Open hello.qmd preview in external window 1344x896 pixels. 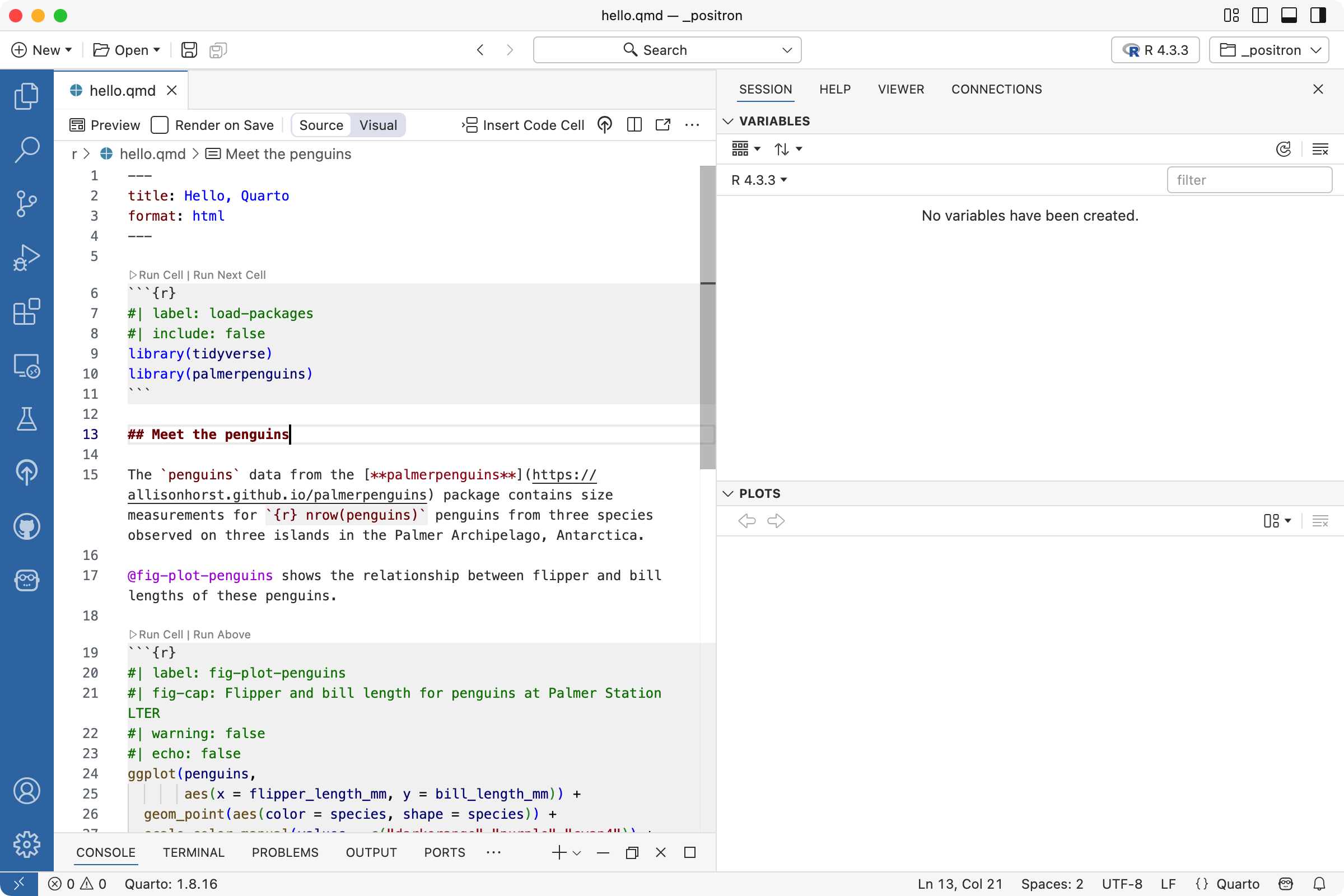[662, 124]
